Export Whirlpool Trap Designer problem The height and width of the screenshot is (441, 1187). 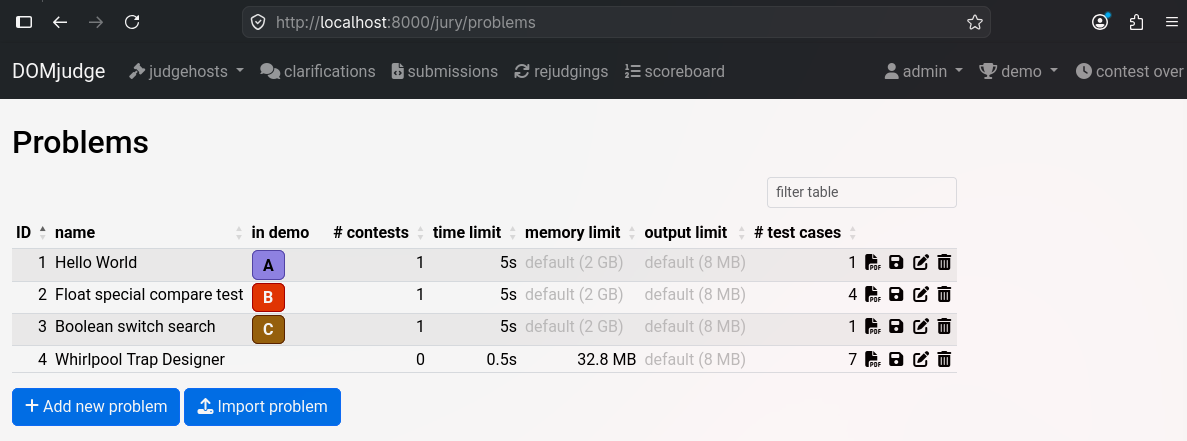coord(896,359)
